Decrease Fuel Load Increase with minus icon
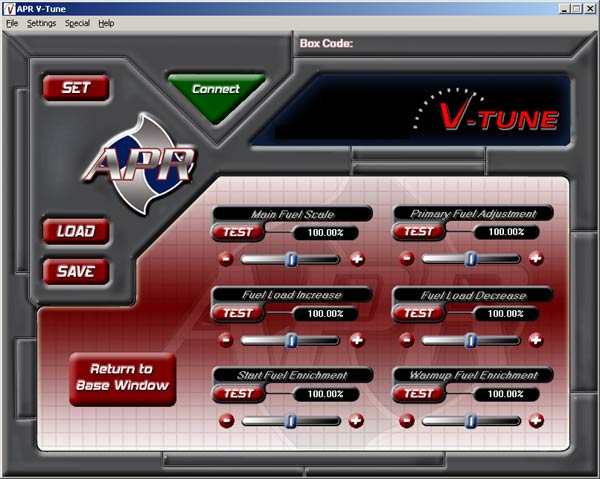This screenshot has width=600, height=479. coord(226,340)
